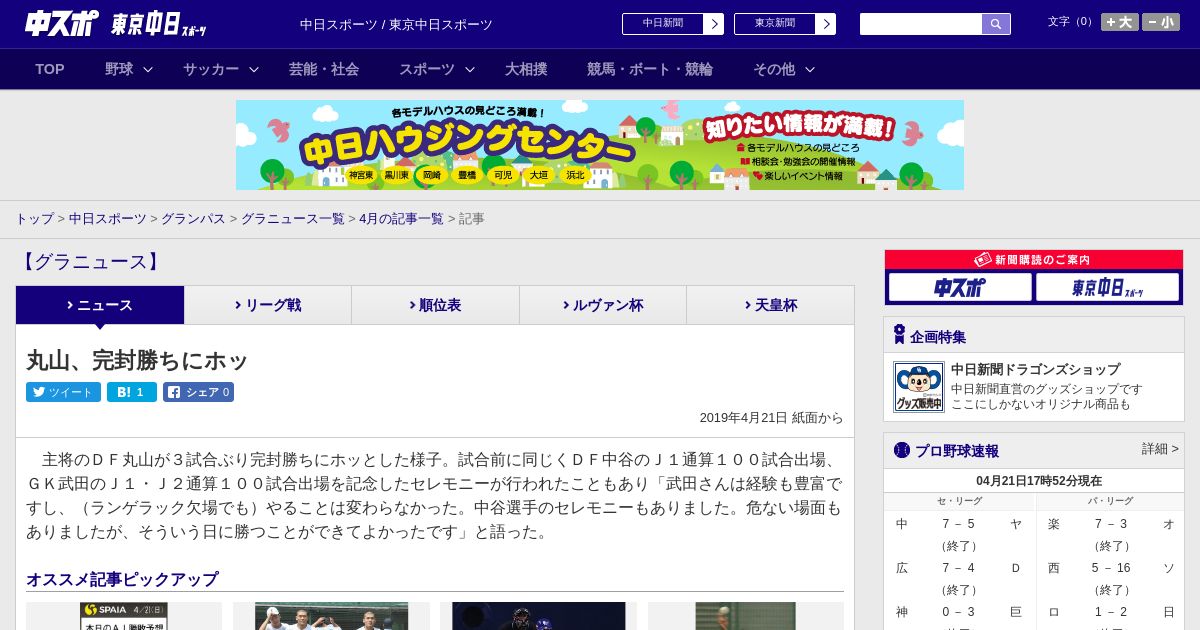Switch to the 順位表 tab

point(435,305)
